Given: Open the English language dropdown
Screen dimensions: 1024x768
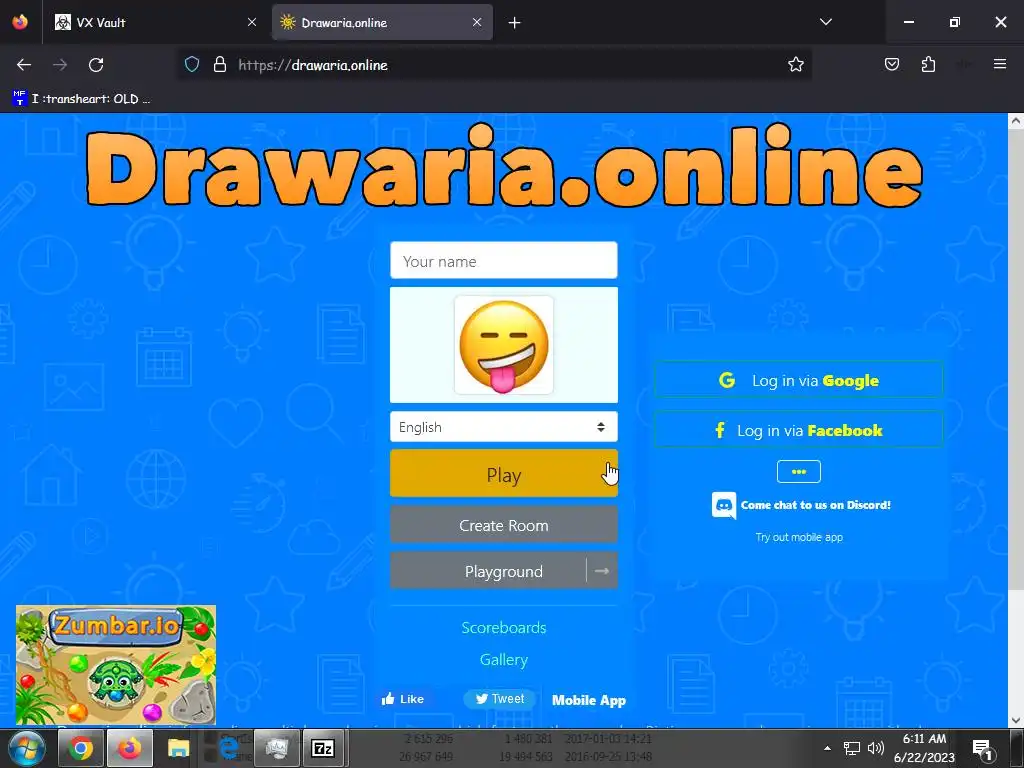Looking at the screenshot, I should click(x=504, y=427).
